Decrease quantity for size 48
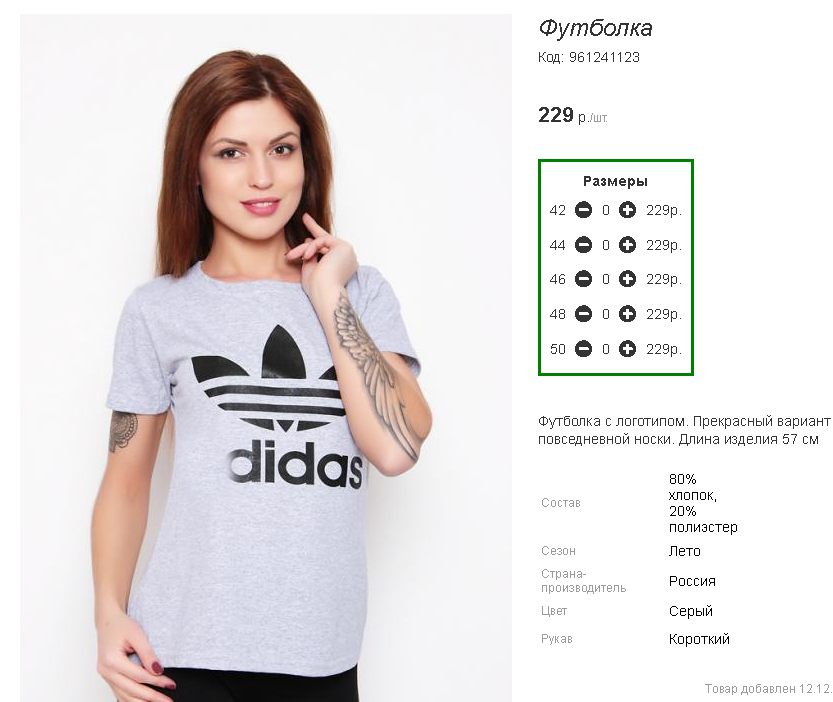The image size is (833, 702). [583, 314]
